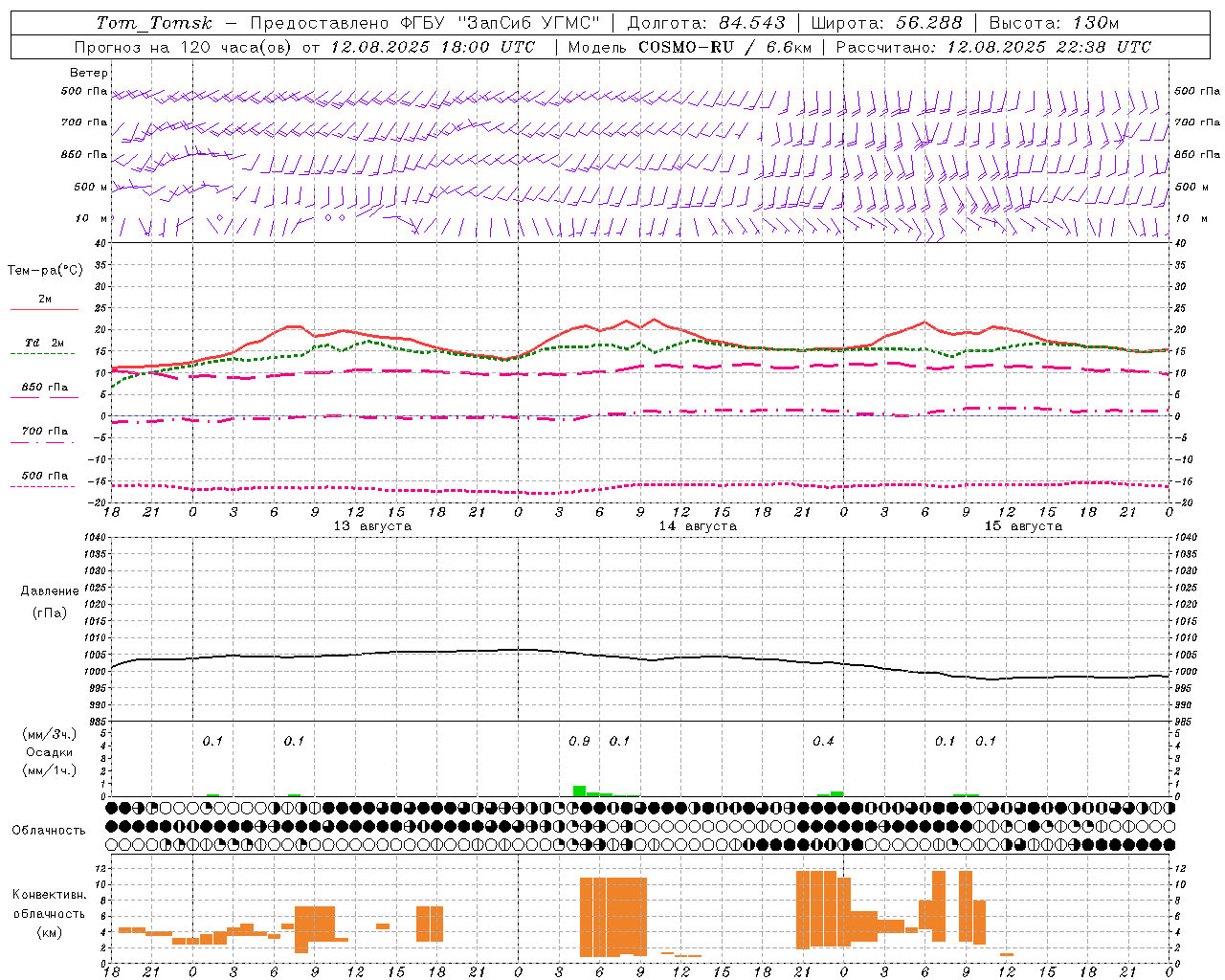Click the '13 августа' date label
Screen dimensions: 1225x980
pyautogui.click(x=372, y=526)
